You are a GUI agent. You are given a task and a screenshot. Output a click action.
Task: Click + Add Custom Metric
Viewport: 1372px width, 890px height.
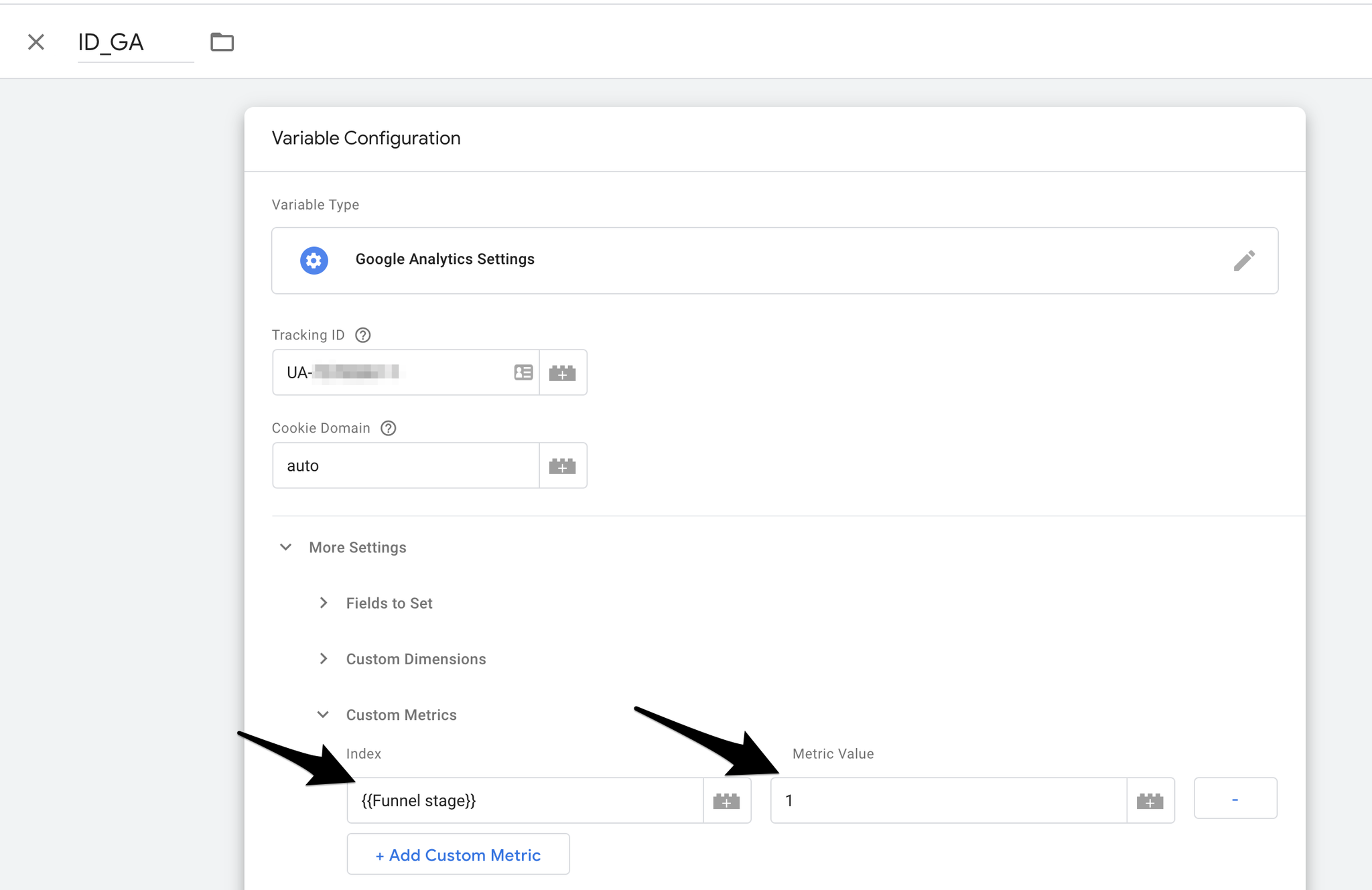click(x=458, y=855)
